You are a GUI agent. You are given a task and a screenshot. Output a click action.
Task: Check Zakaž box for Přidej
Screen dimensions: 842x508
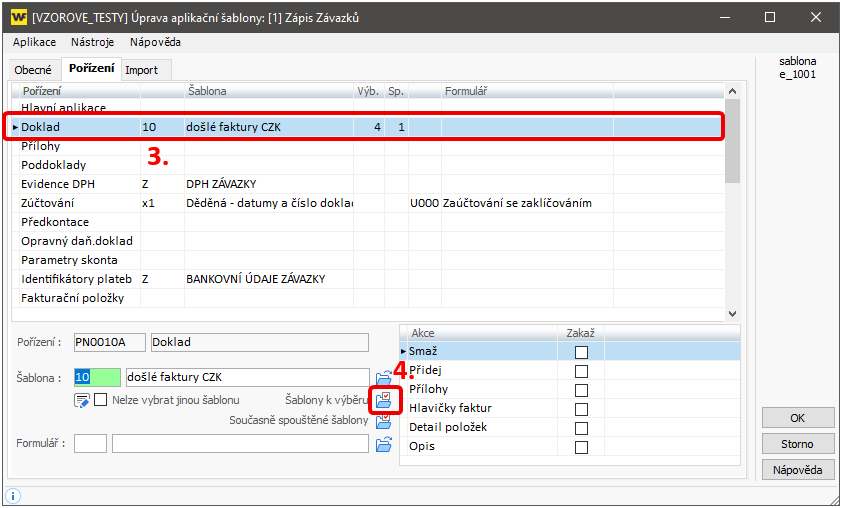(581, 371)
